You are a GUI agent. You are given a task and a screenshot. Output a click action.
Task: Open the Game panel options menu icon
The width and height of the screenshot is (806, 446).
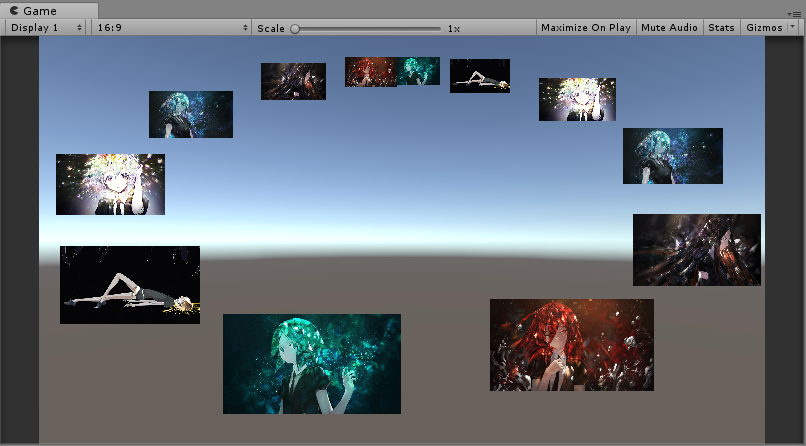click(794, 14)
